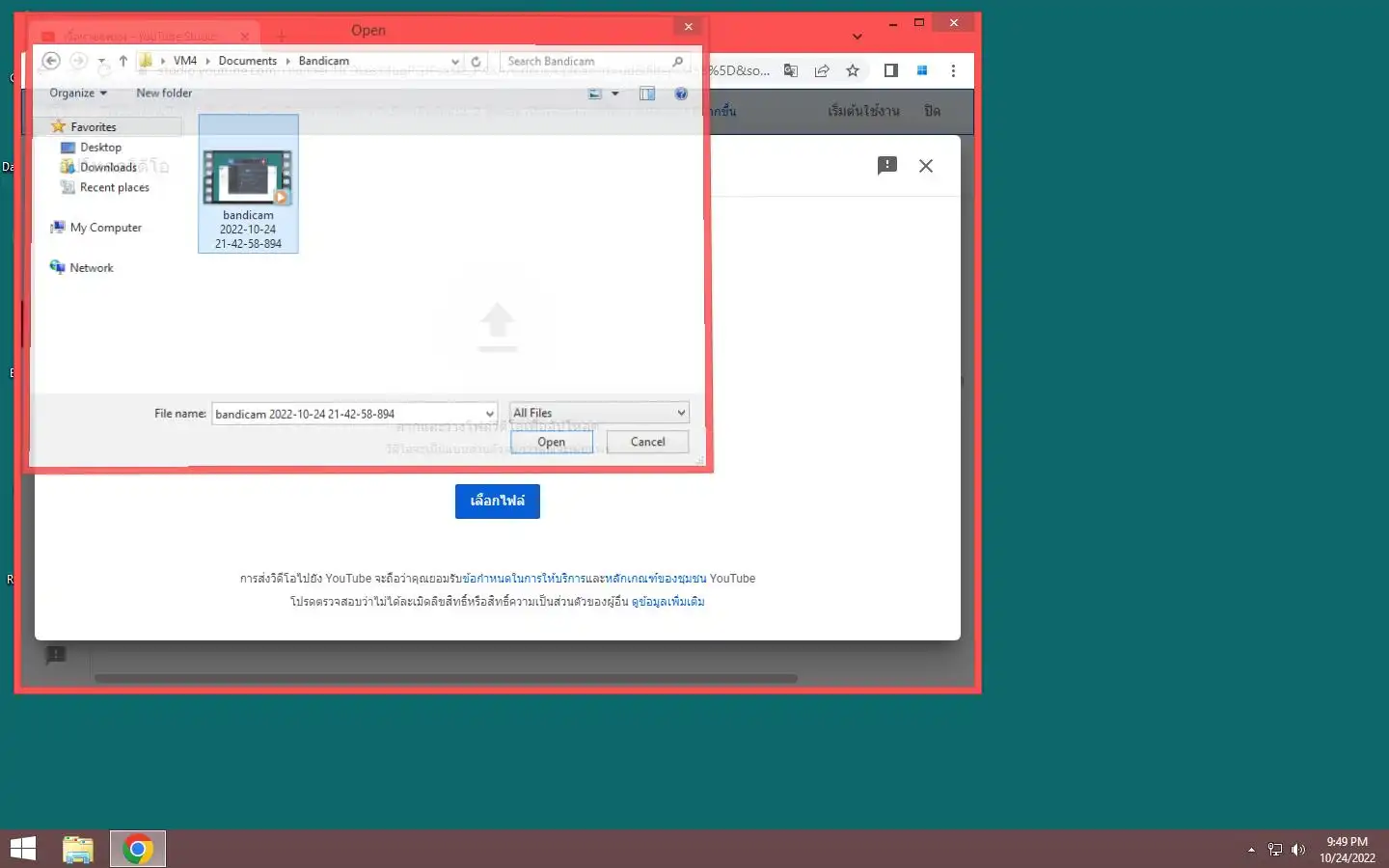Open the Chrome tab search chevron
The image size is (1389, 868).
(x=858, y=37)
